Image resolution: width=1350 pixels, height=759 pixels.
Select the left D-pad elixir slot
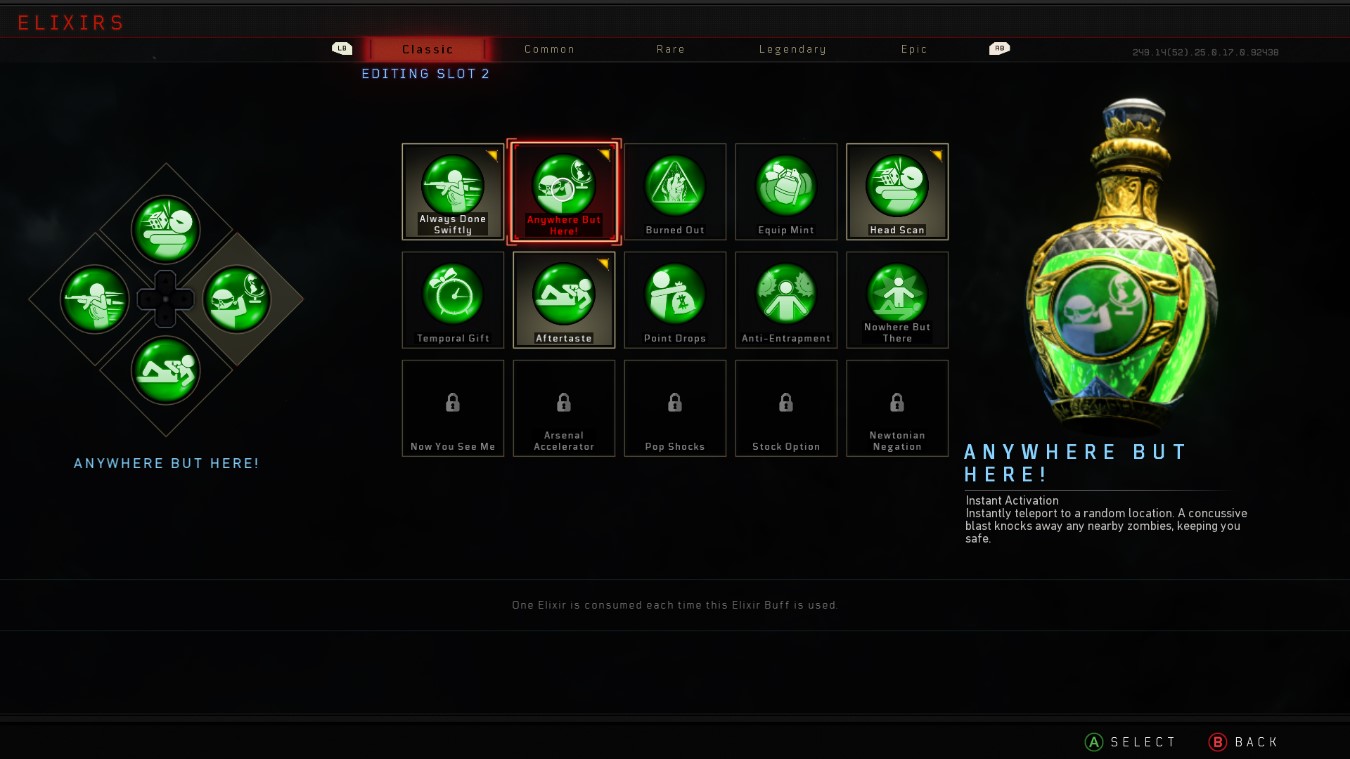[94, 300]
